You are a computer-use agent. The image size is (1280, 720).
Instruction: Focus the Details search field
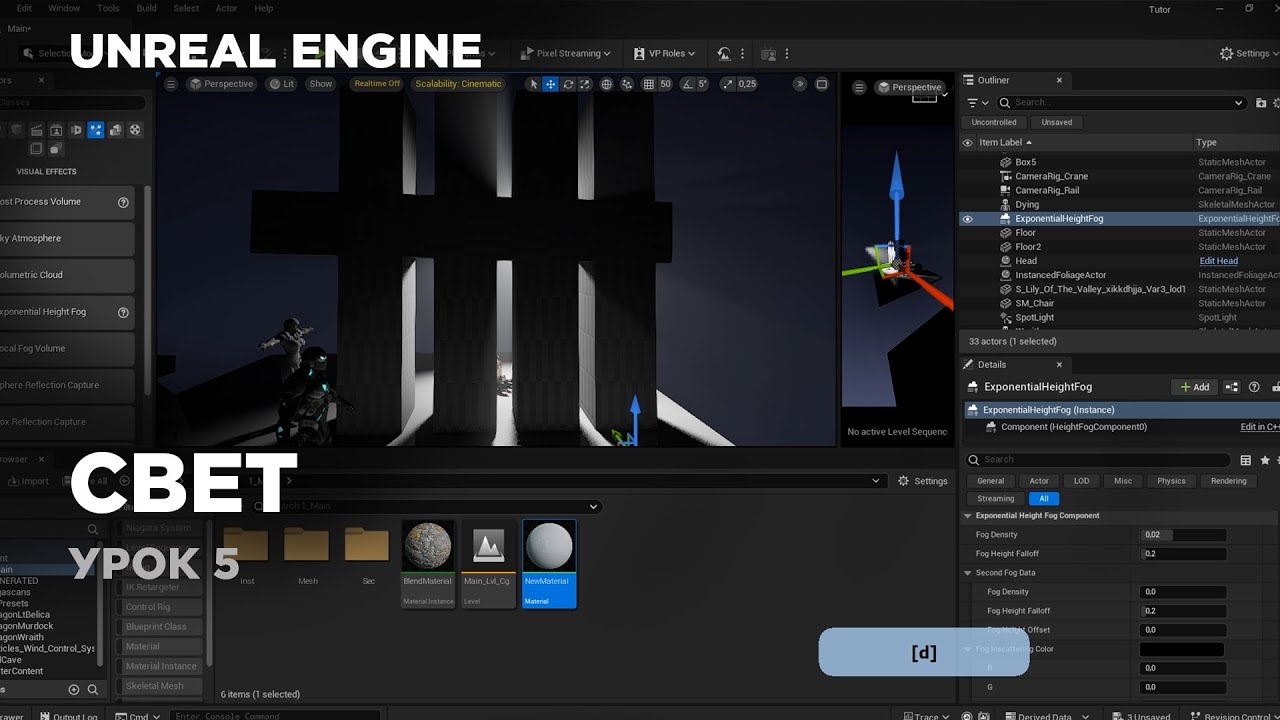tap(1098, 460)
